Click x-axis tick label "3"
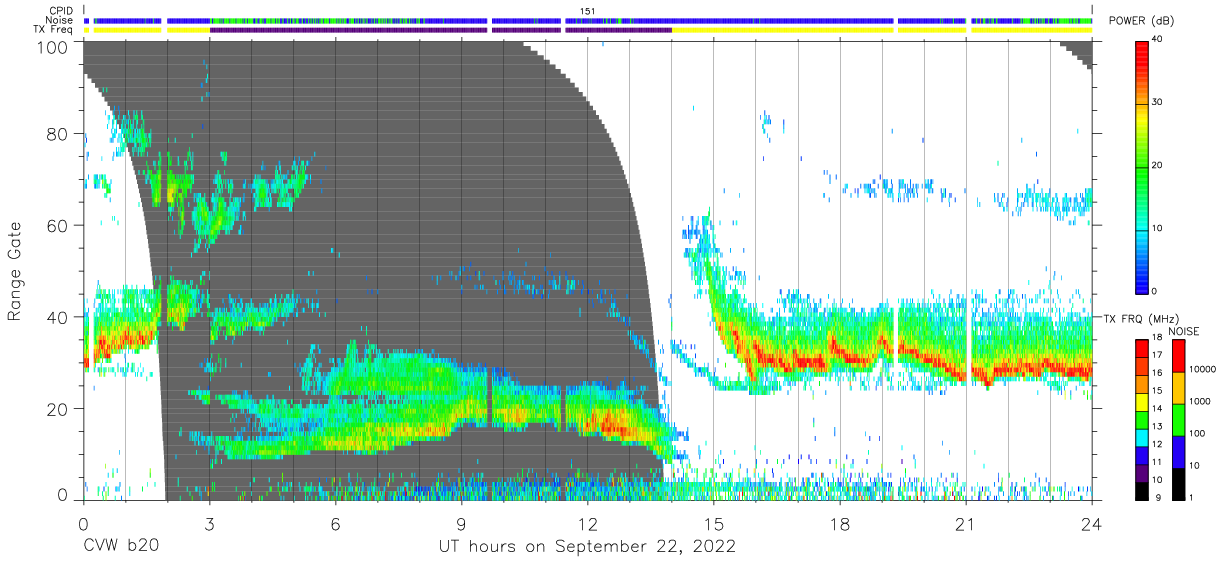 click(209, 524)
